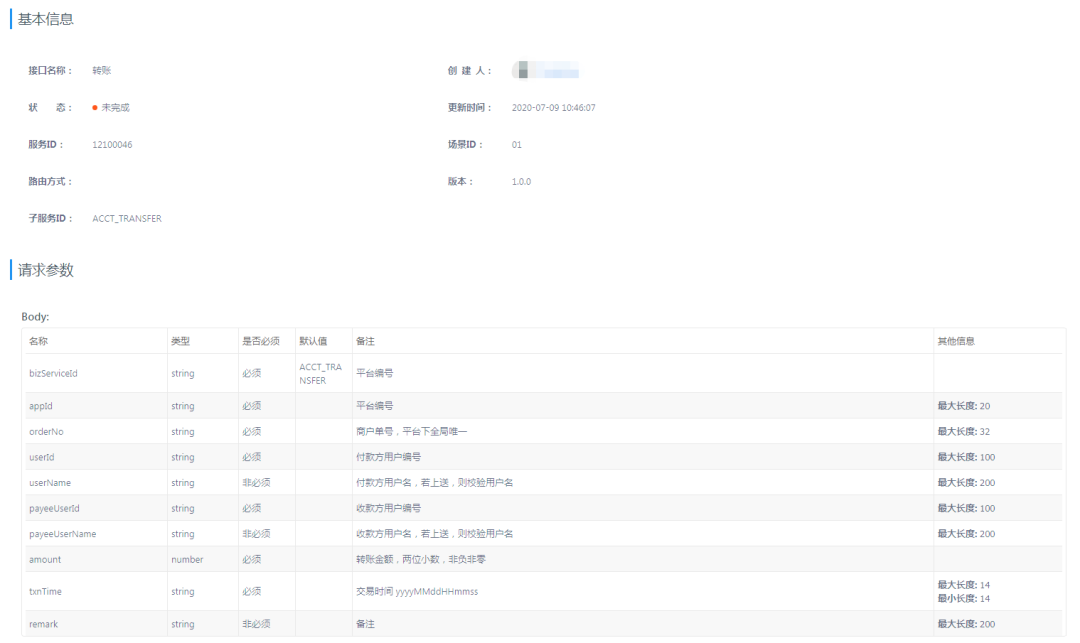Click the 必须 label in the appId row
1080x643 pixels.
(254, 405)
